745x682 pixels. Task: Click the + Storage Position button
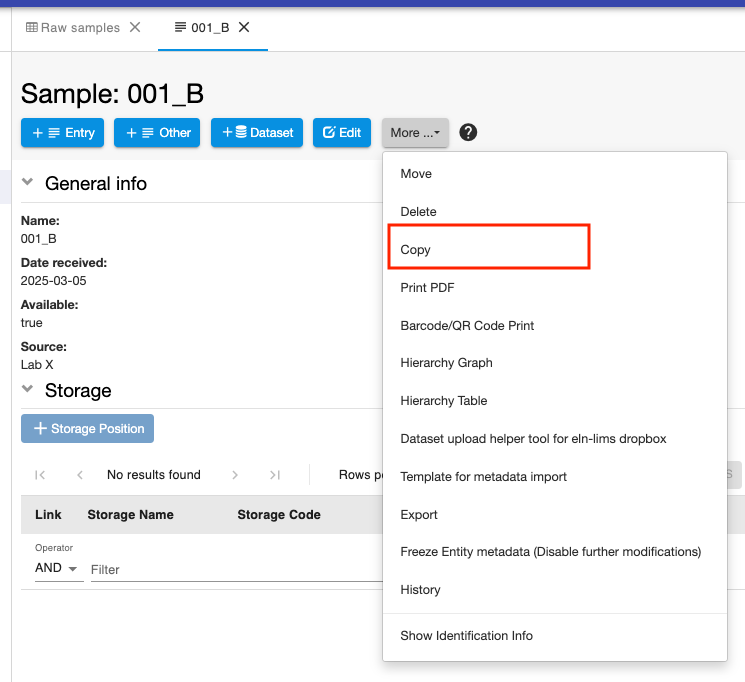pos(87,428)
